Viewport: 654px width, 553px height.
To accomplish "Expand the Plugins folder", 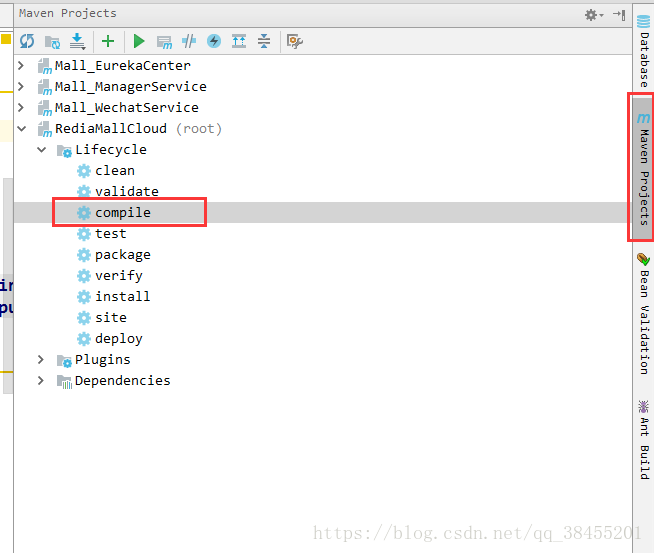I will click(40, 359).
